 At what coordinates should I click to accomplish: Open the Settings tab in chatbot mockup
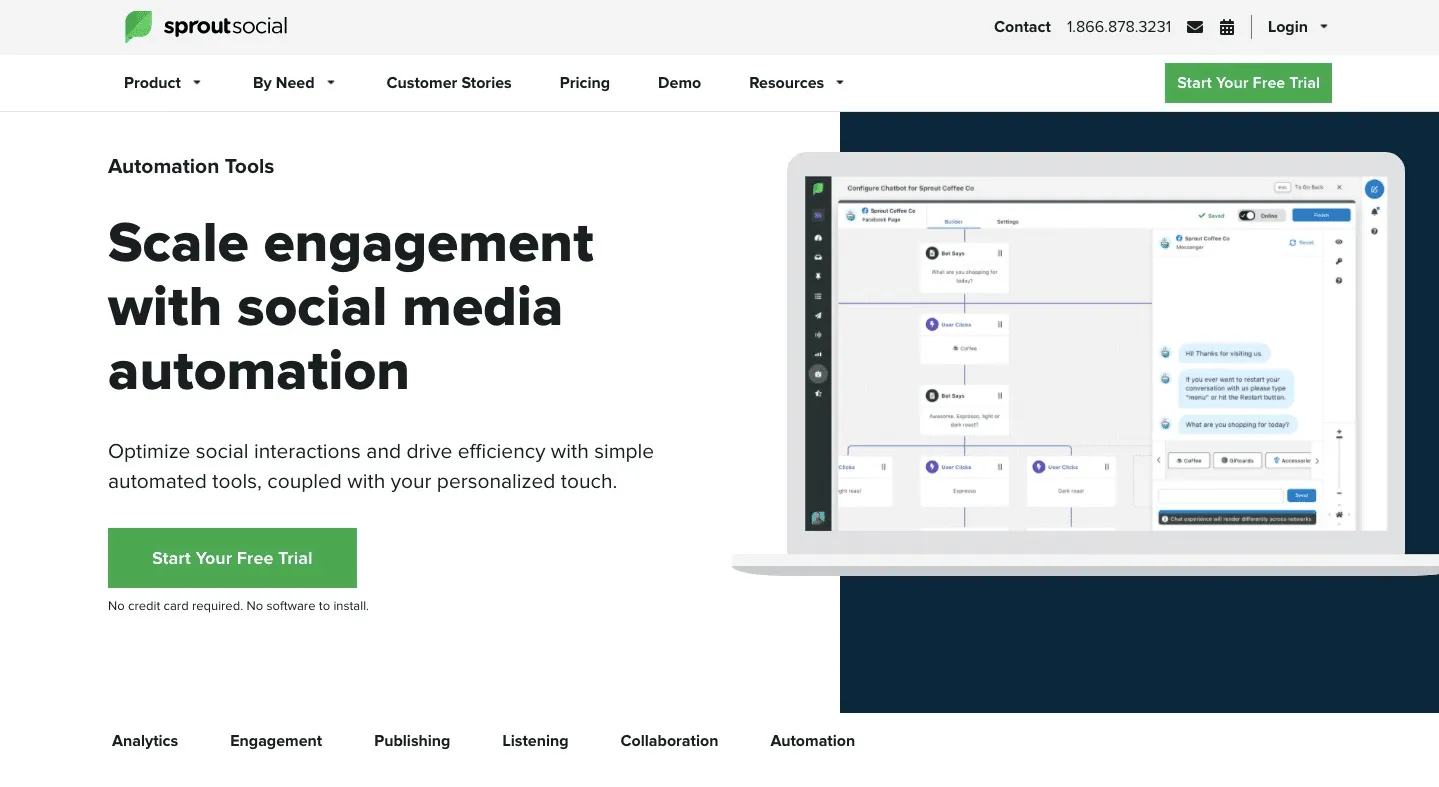point(1007,221)
